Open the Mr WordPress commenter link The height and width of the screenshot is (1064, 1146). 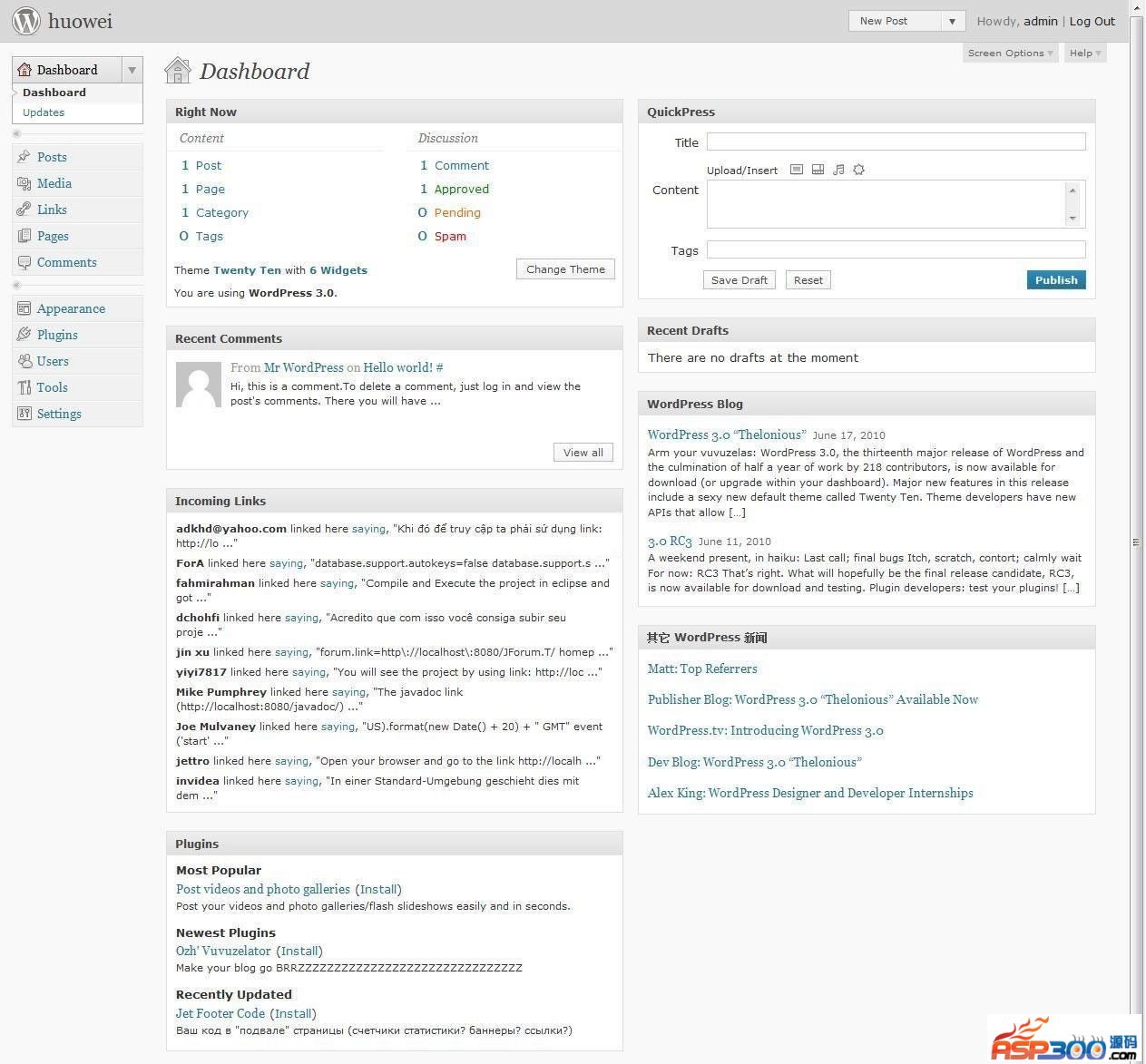point(304,367)
